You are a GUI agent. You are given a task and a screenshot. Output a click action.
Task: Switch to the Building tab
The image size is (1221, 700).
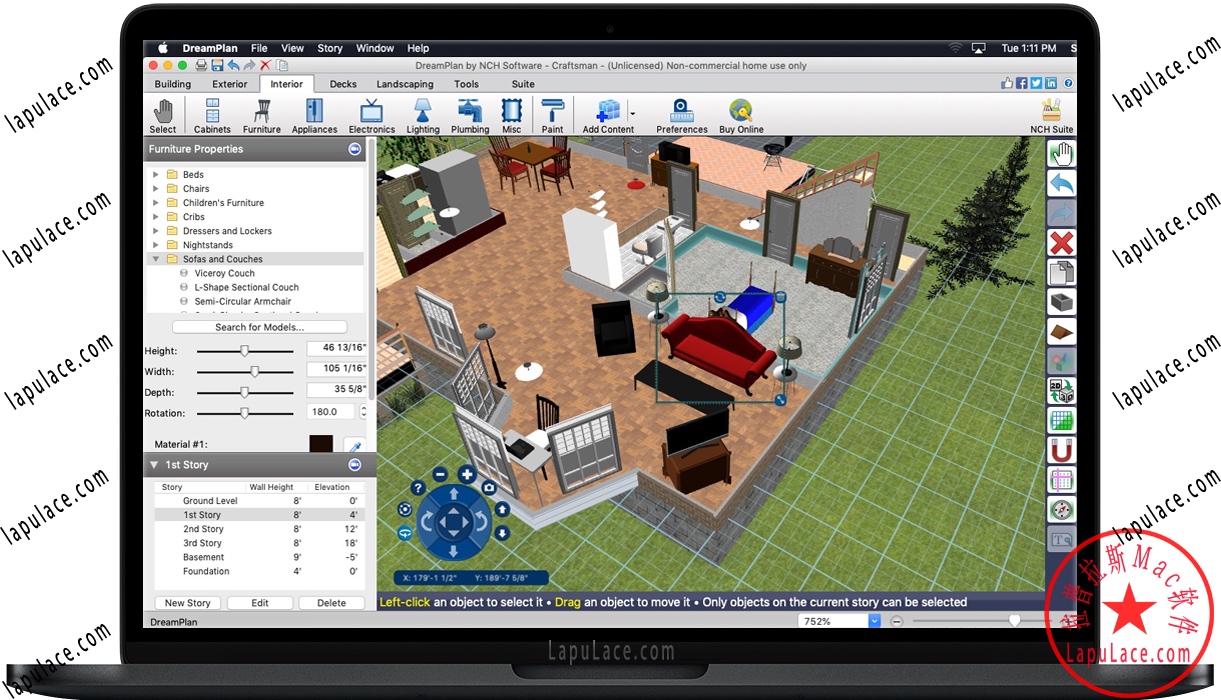[x=173, y=84]
